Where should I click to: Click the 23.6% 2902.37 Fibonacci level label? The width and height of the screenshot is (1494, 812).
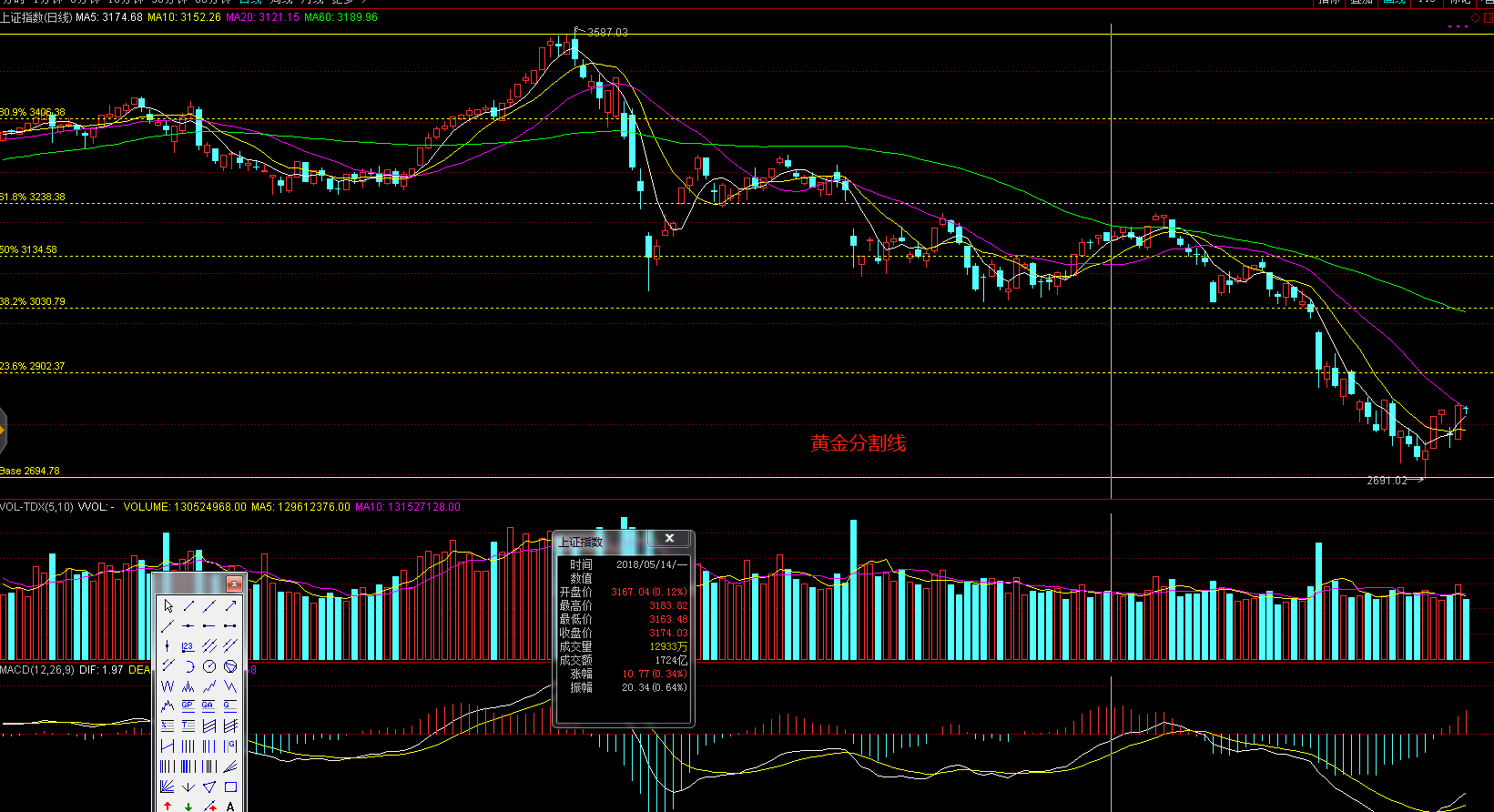tap(33, 366)
